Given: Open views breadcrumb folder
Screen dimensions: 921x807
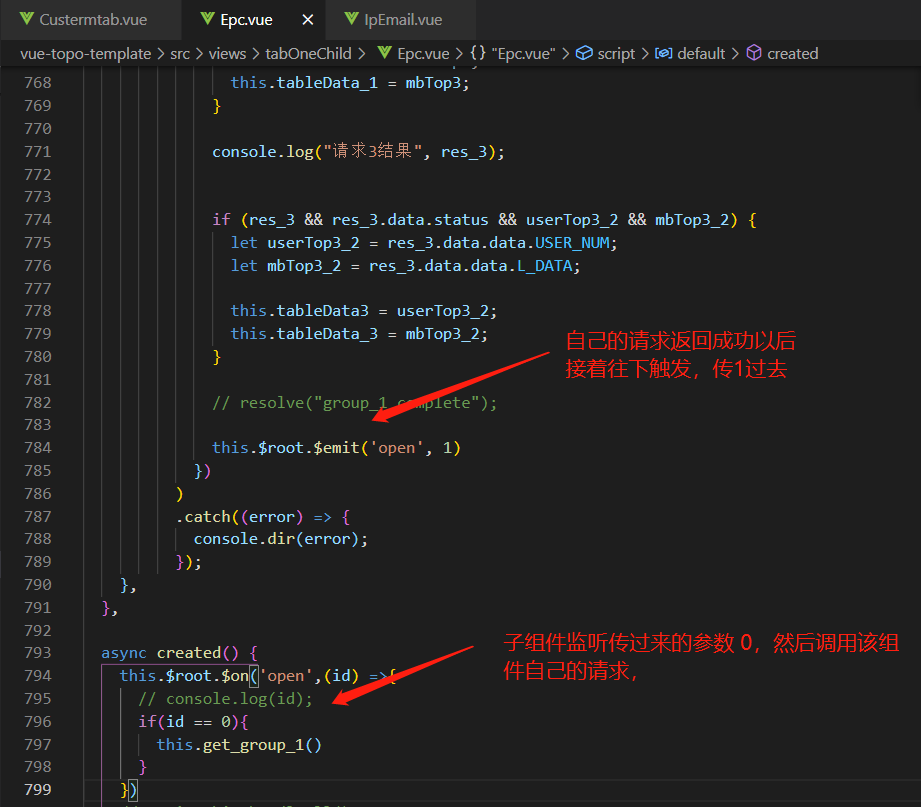Looking at the screenshot, I should 227,53.
